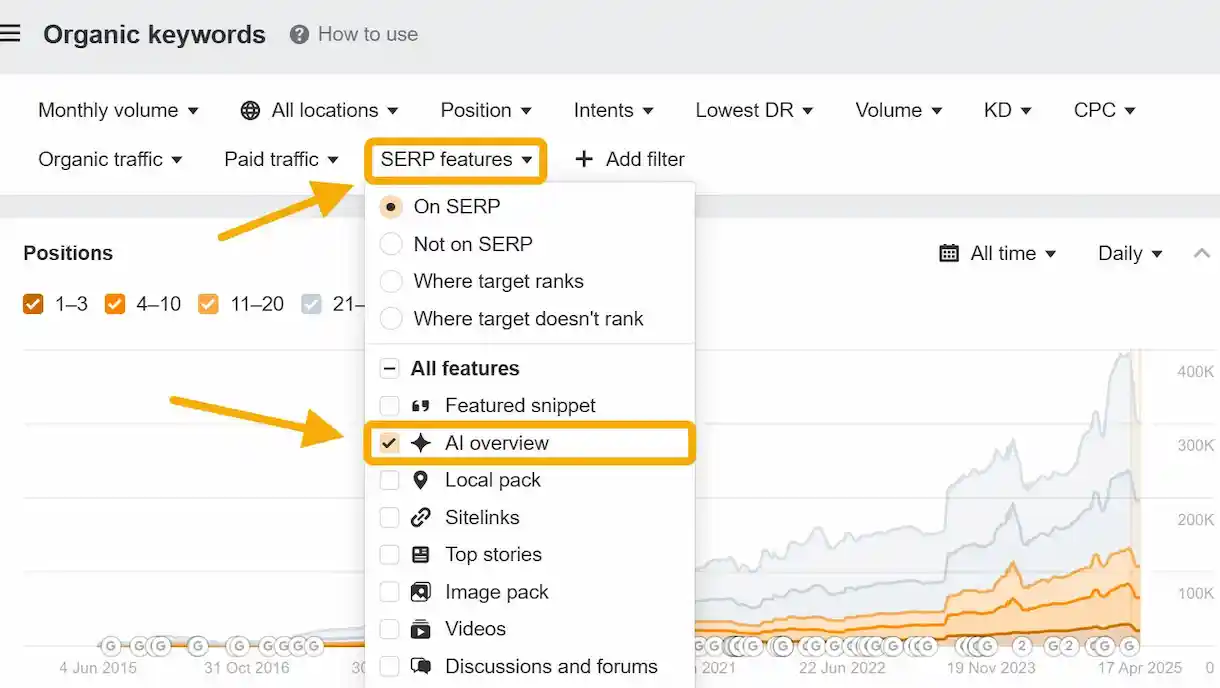Open the Daily interval dropdown
The height and width of the screenshot is (688, 1220).
click(x=1130, y=253)
